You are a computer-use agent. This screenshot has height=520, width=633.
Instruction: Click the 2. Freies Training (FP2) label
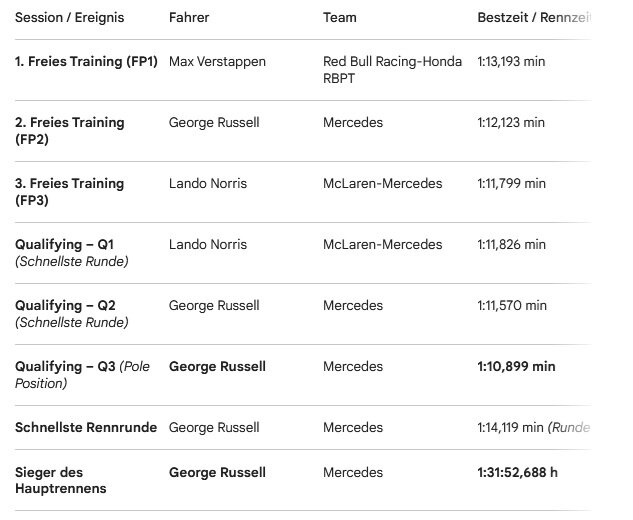(x=69, y=131)
